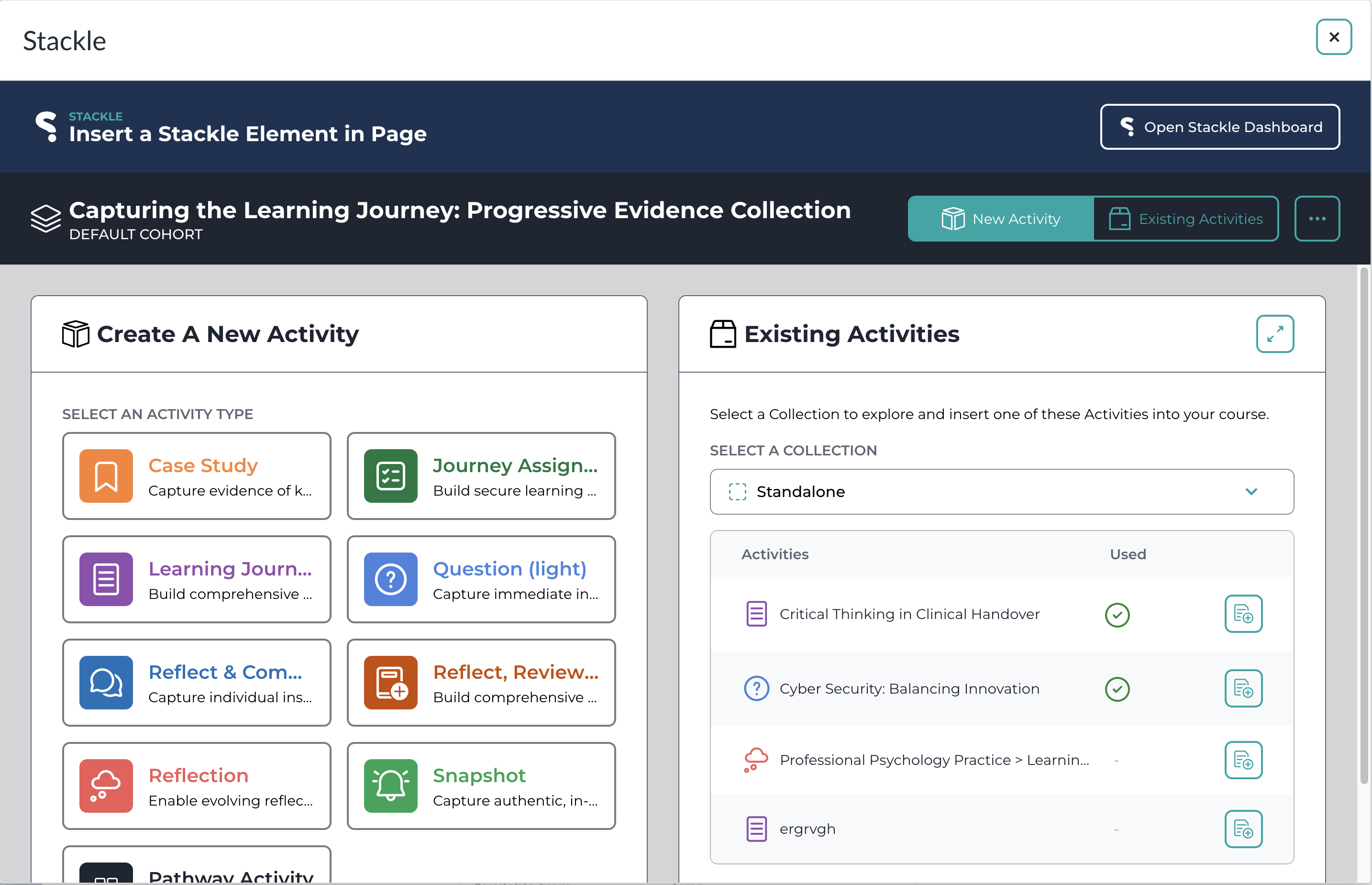Click the used checkmark for Critical Thinking row
The image size is (1372, 885).
click(1117, 615)
